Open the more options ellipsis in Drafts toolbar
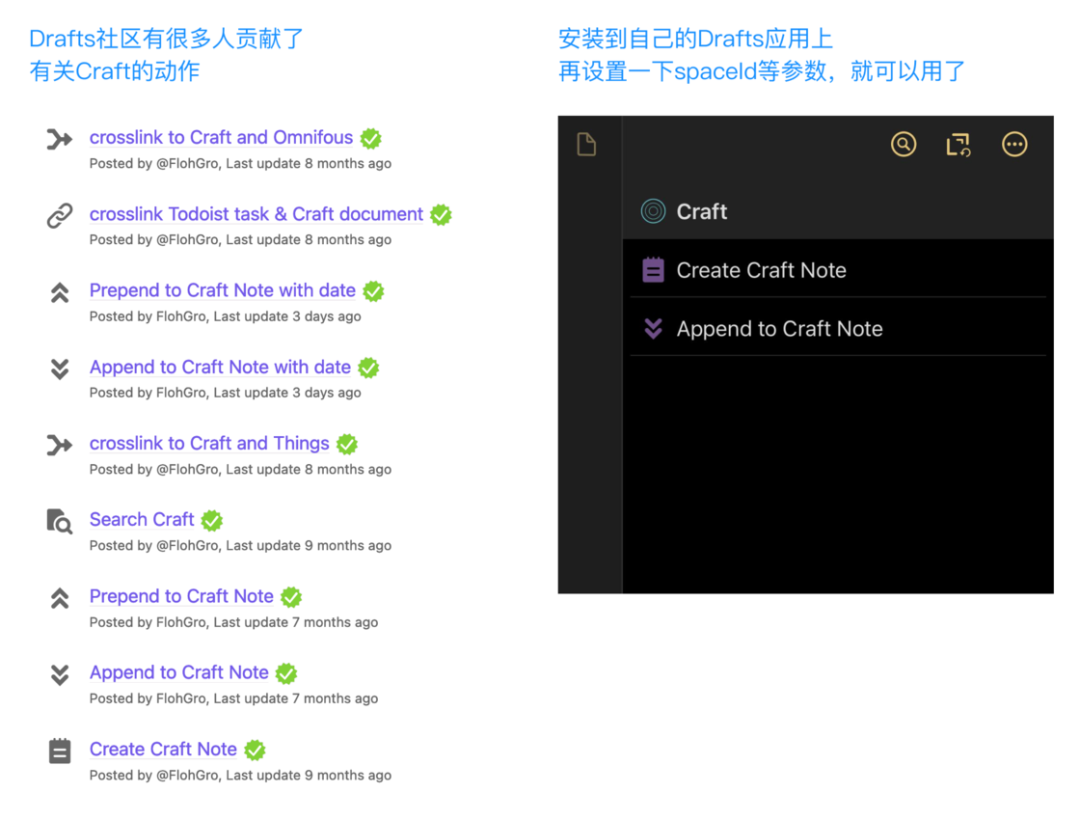The width and height of the screenshot is (1080, 820). (1015, 145)
